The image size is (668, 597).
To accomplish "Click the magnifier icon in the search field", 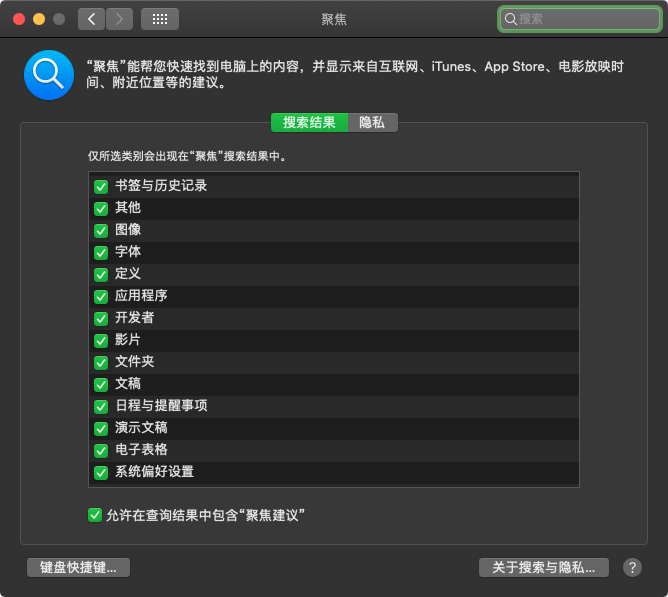I will [x=510, y=19].
